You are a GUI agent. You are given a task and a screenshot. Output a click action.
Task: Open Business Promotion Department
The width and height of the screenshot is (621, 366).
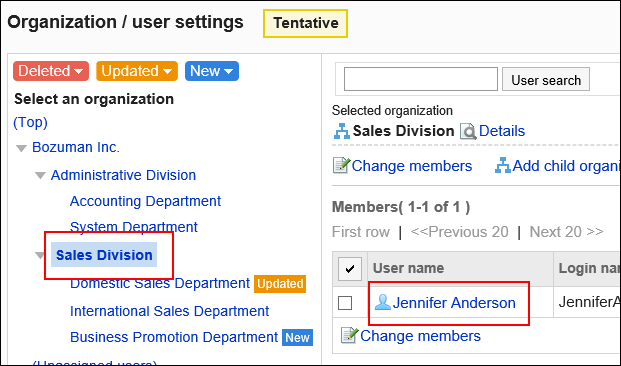[x=174, y=337]
